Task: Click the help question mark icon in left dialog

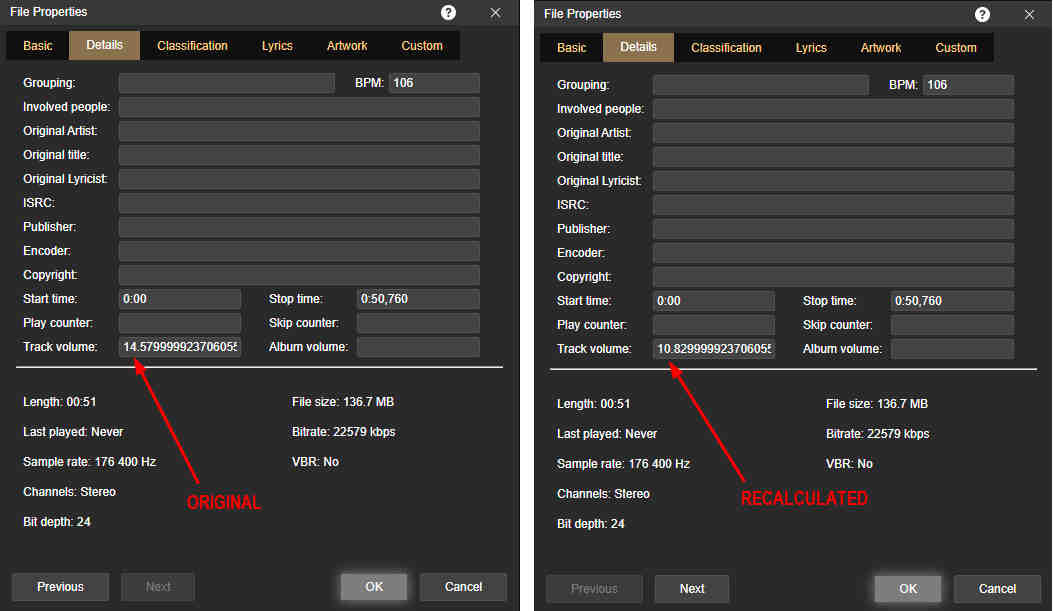Action: point(448,12)
